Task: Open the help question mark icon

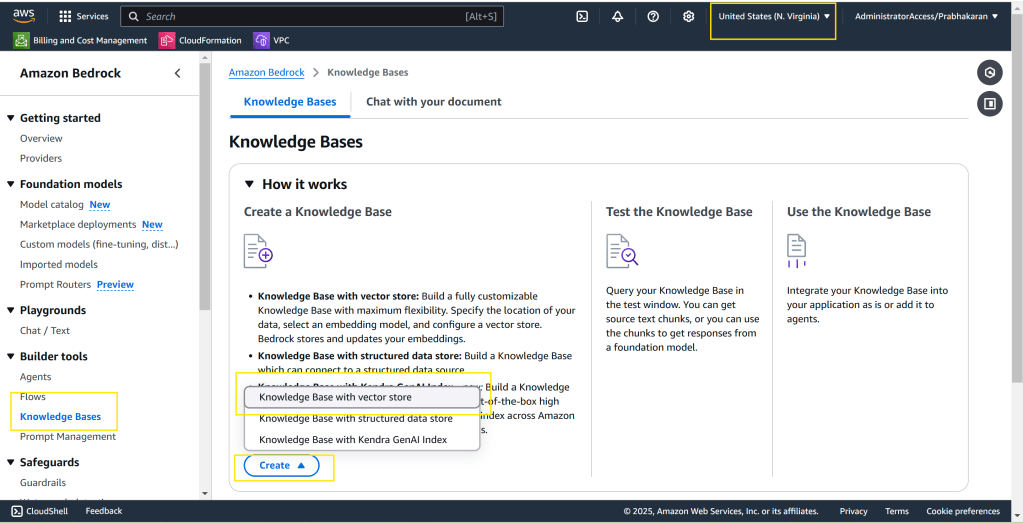Action: pyautogui.click(x=653, y=16)
